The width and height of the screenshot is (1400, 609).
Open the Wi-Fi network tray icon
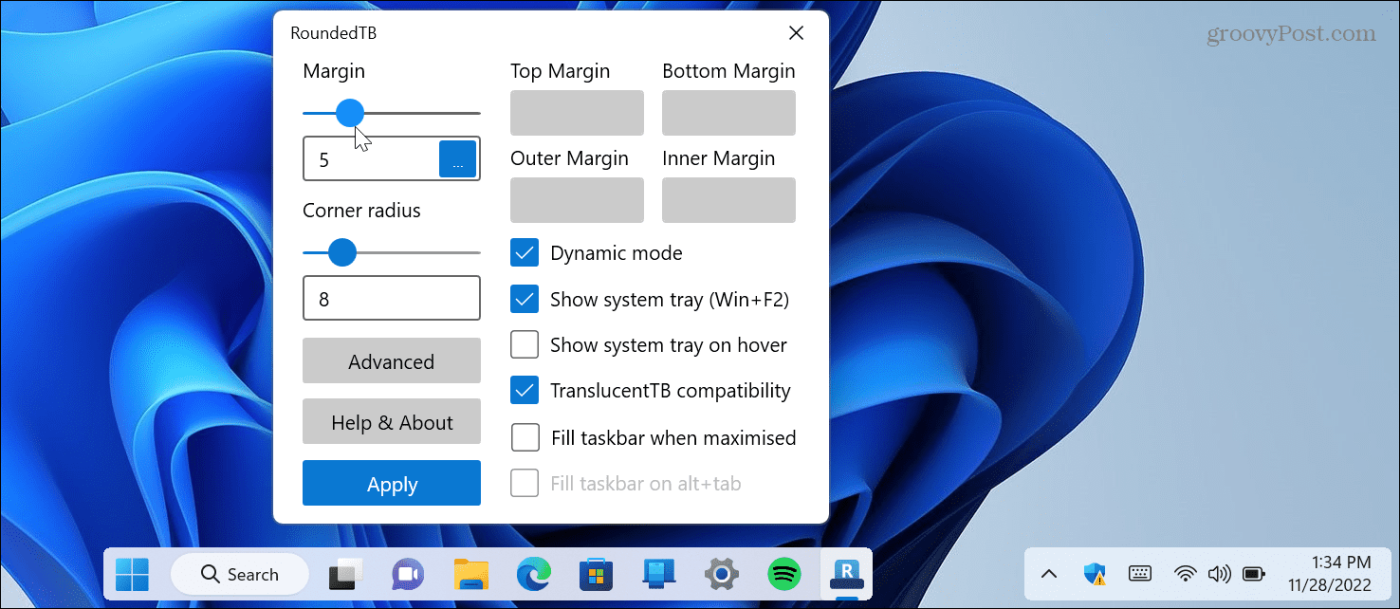pos(1185,574)
